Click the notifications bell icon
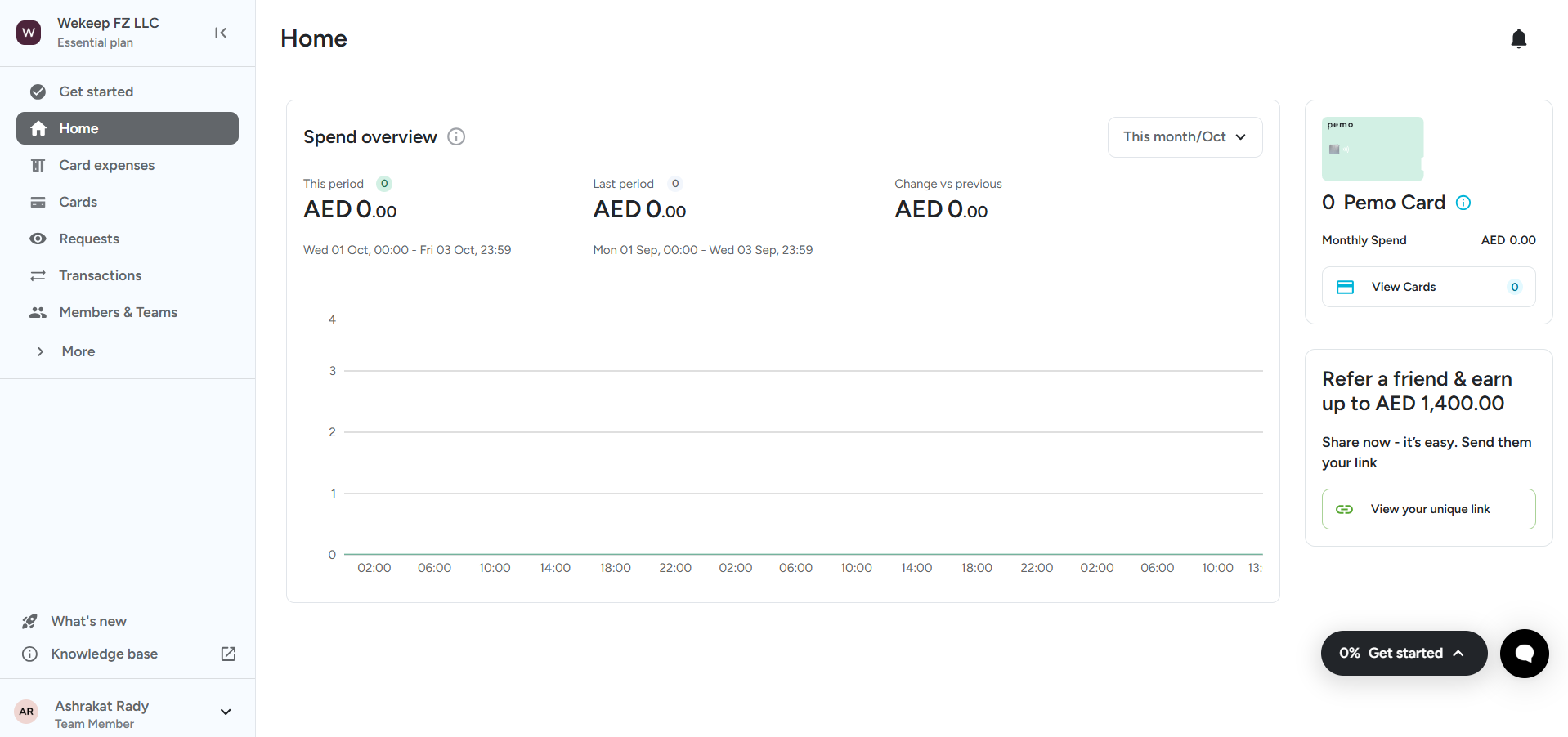Screen dimensions: 1568x737 [1518, 38]
